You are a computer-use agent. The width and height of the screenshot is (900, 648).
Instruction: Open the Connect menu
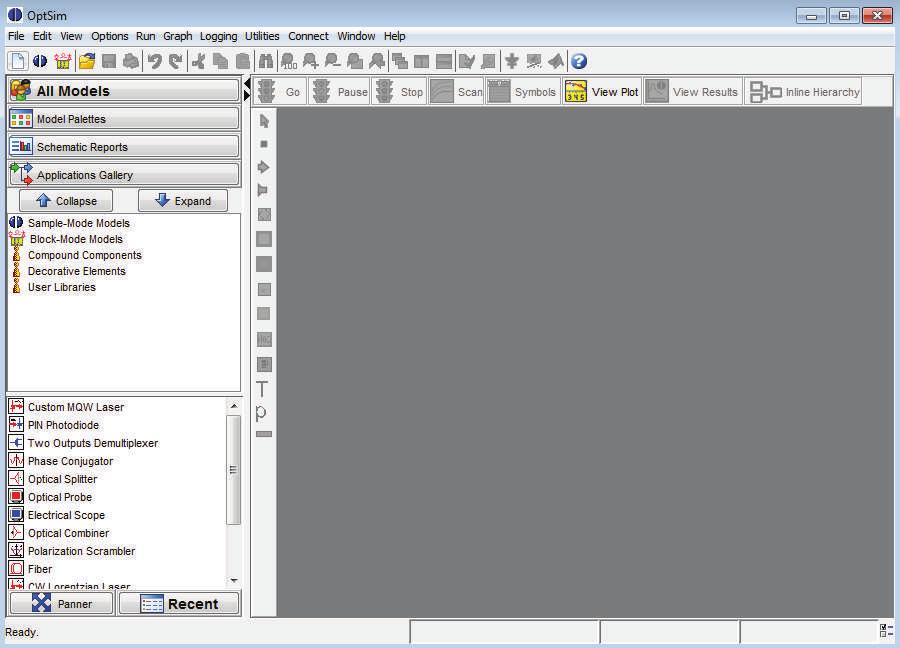308,36
